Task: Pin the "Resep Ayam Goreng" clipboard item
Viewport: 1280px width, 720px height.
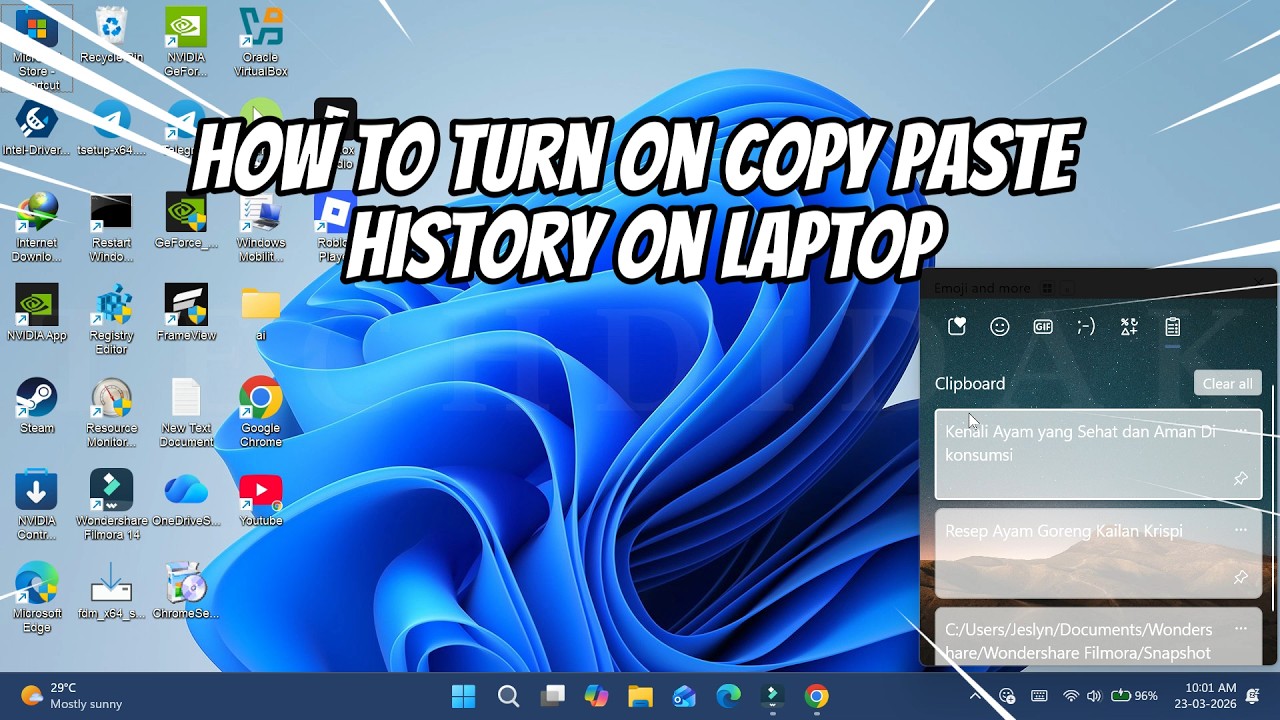Action: pyautogui.click(x=1240, y=577)
